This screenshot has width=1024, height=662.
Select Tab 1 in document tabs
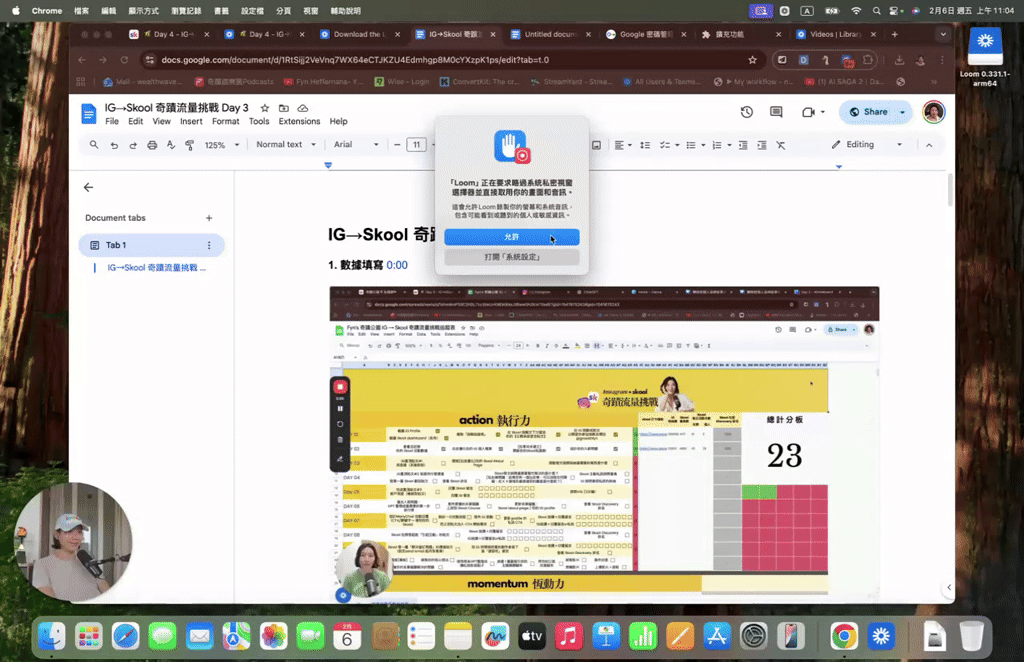tap(151, 245)
